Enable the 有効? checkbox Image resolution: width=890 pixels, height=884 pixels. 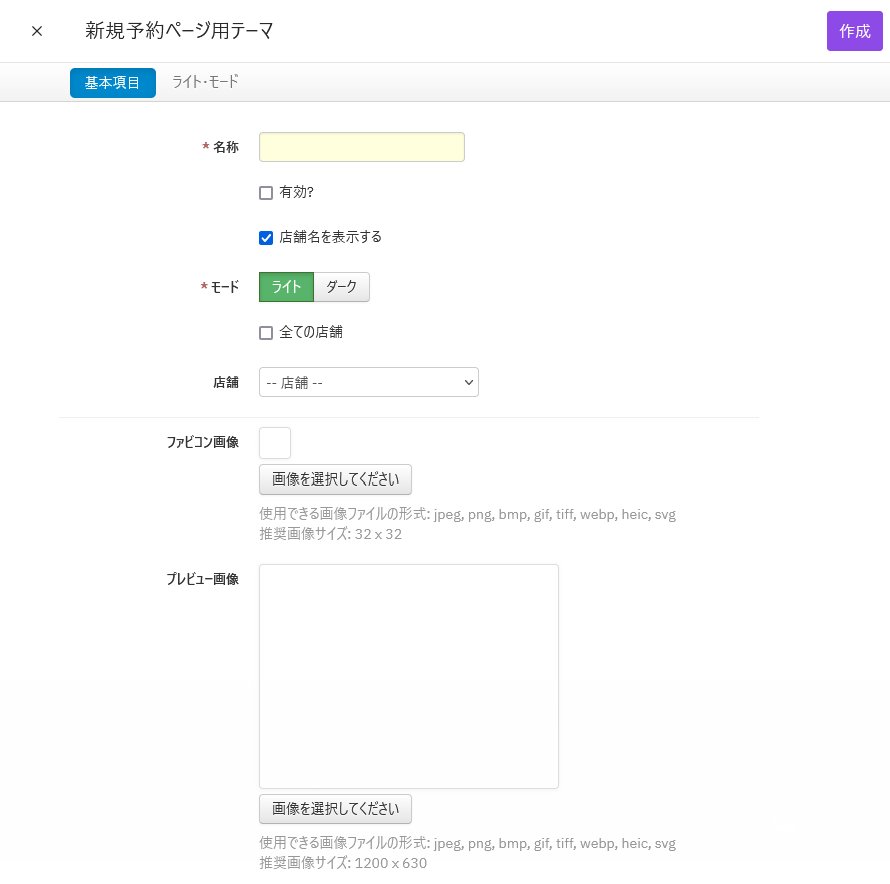click(x=266, y=193)
